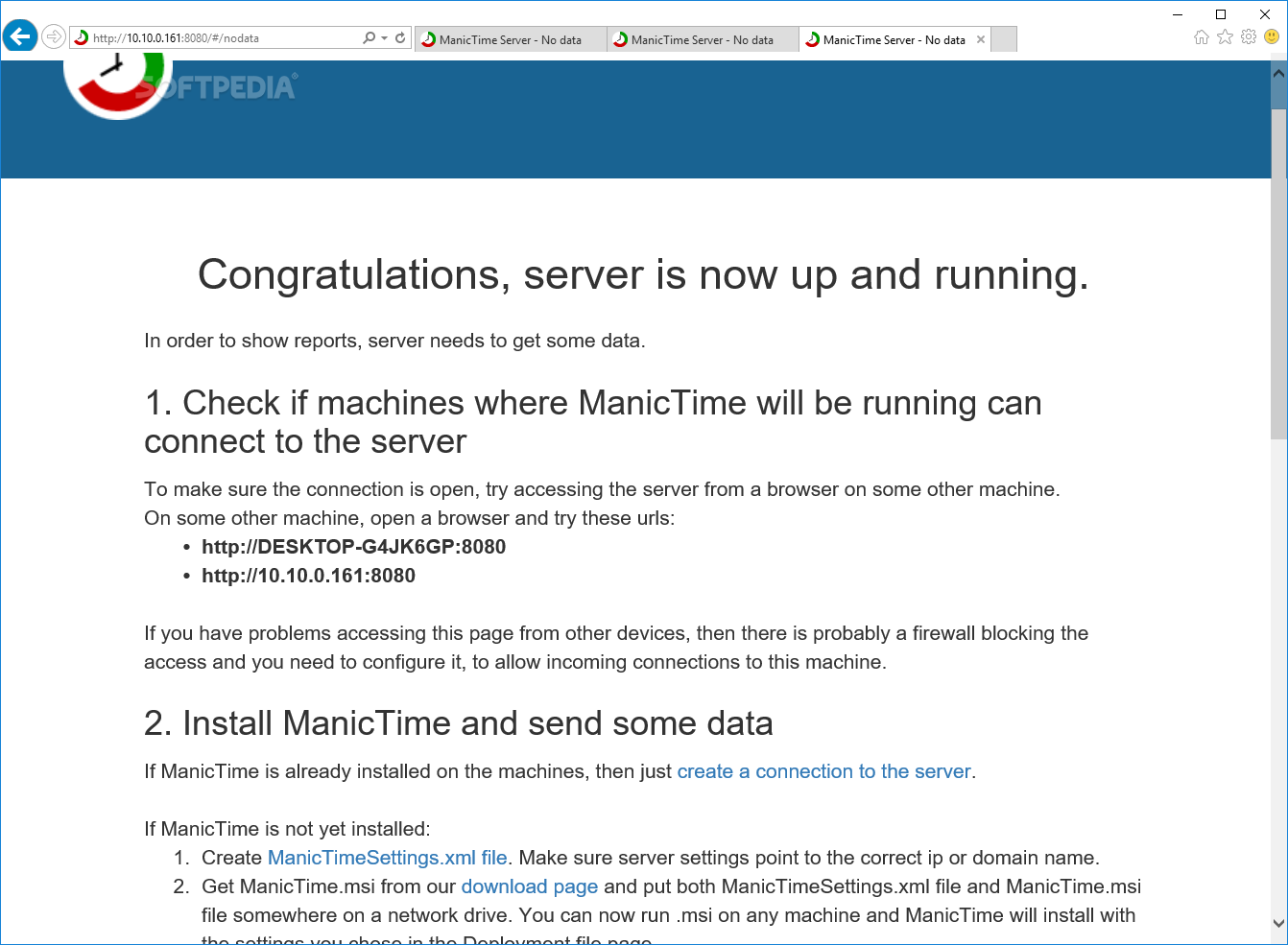Click the http://10.10.0.161:8080 url text
Viewport: 1288px width, 945px height.
[308, 576]
